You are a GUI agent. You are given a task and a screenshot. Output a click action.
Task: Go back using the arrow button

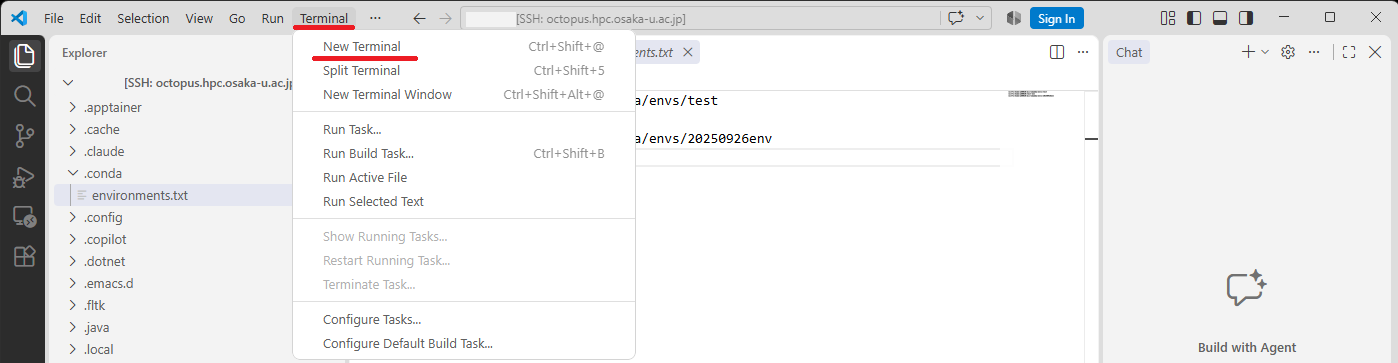click(x=420, y=18)
